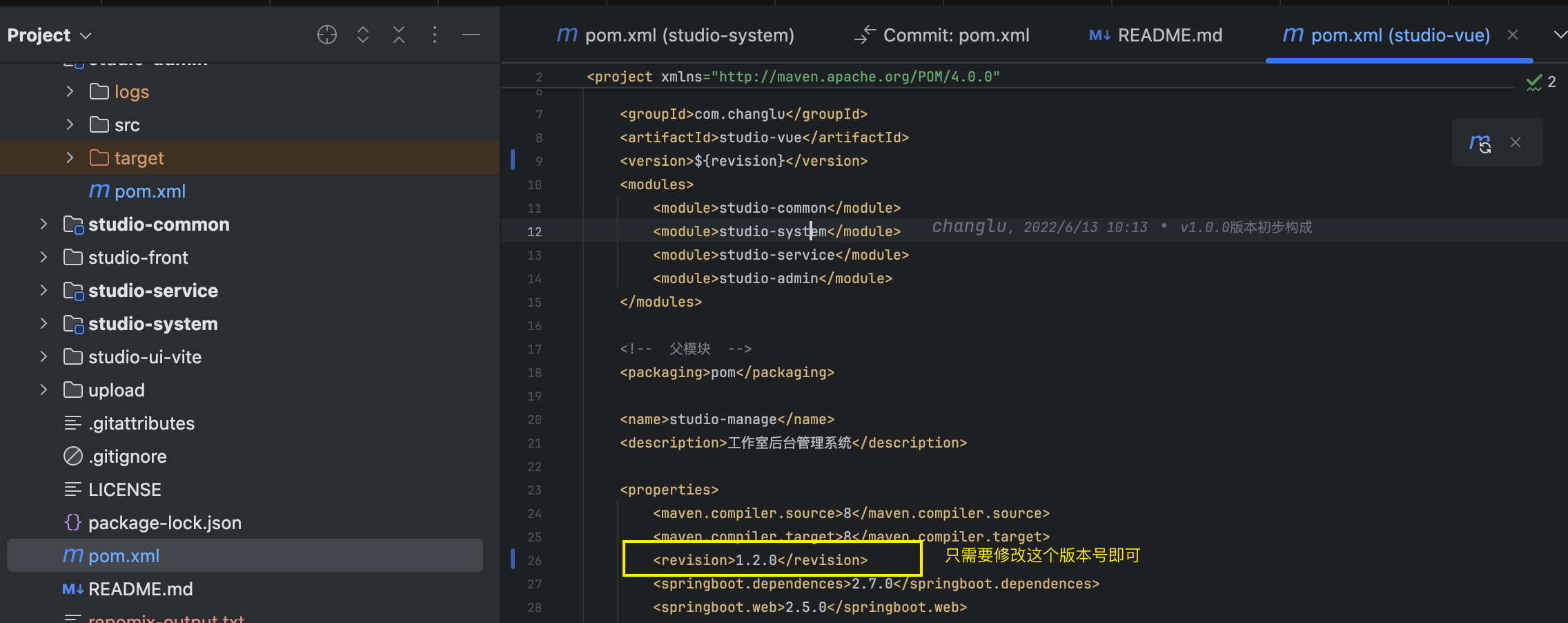1568x623 pixels.
Task: Select the .gitattributes file
Action: 129,423
